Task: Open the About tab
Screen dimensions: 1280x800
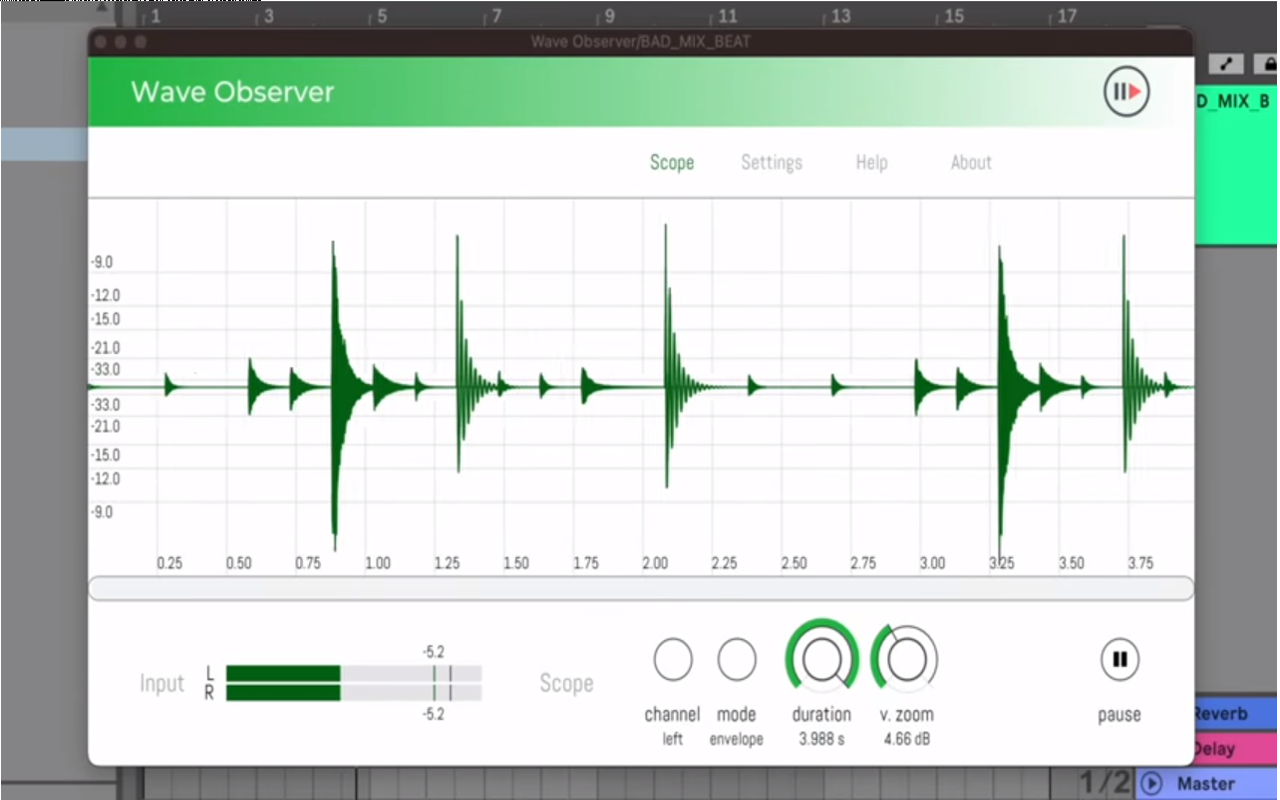Action: pyautogui.click(x=971, y=162)
